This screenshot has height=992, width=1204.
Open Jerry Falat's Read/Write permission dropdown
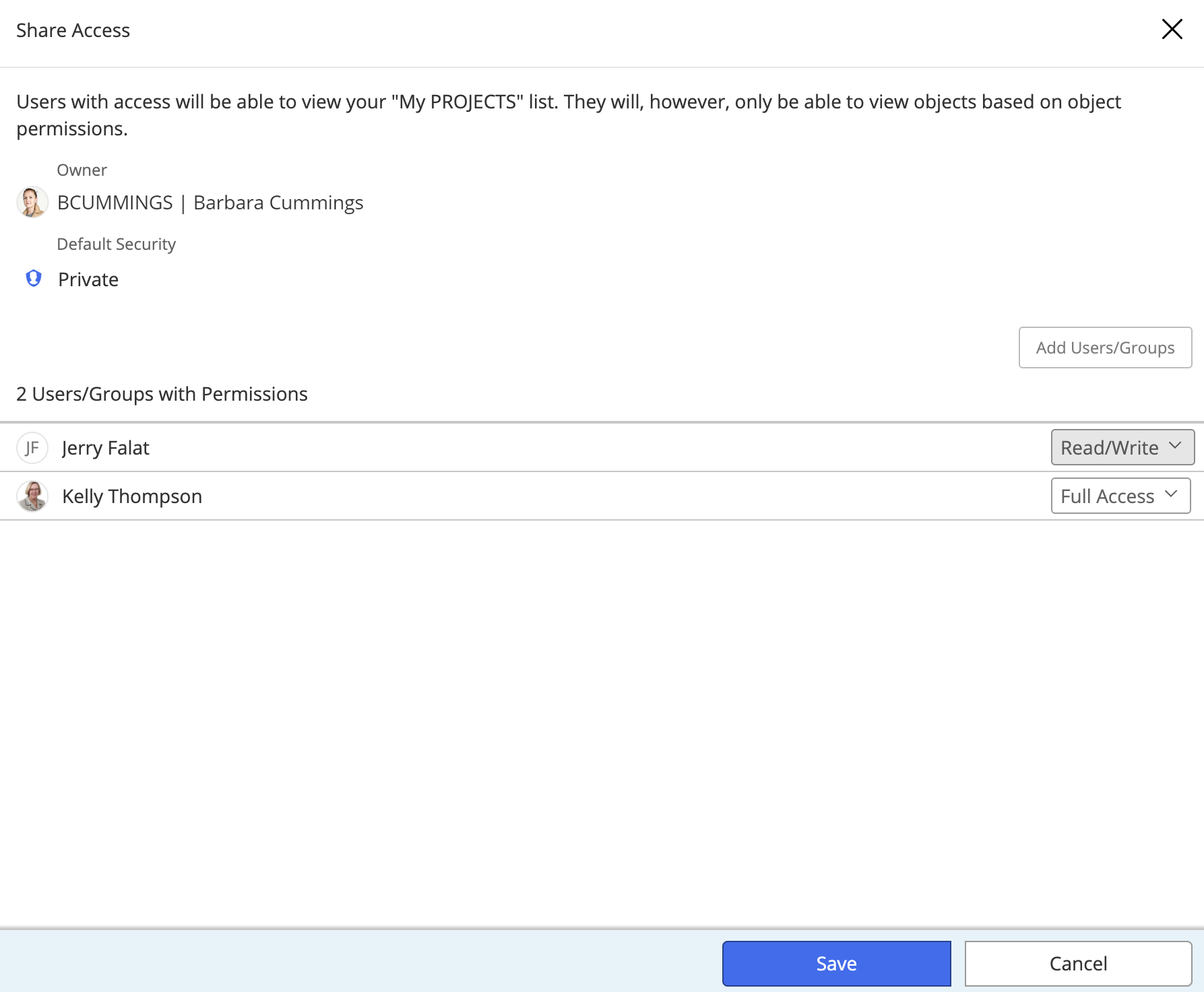coord(1122,447)
